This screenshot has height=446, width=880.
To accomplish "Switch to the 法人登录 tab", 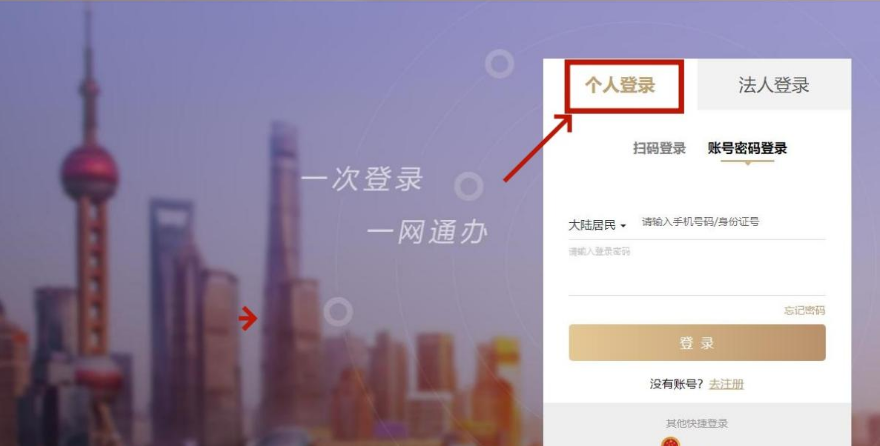I will (774, 85).
